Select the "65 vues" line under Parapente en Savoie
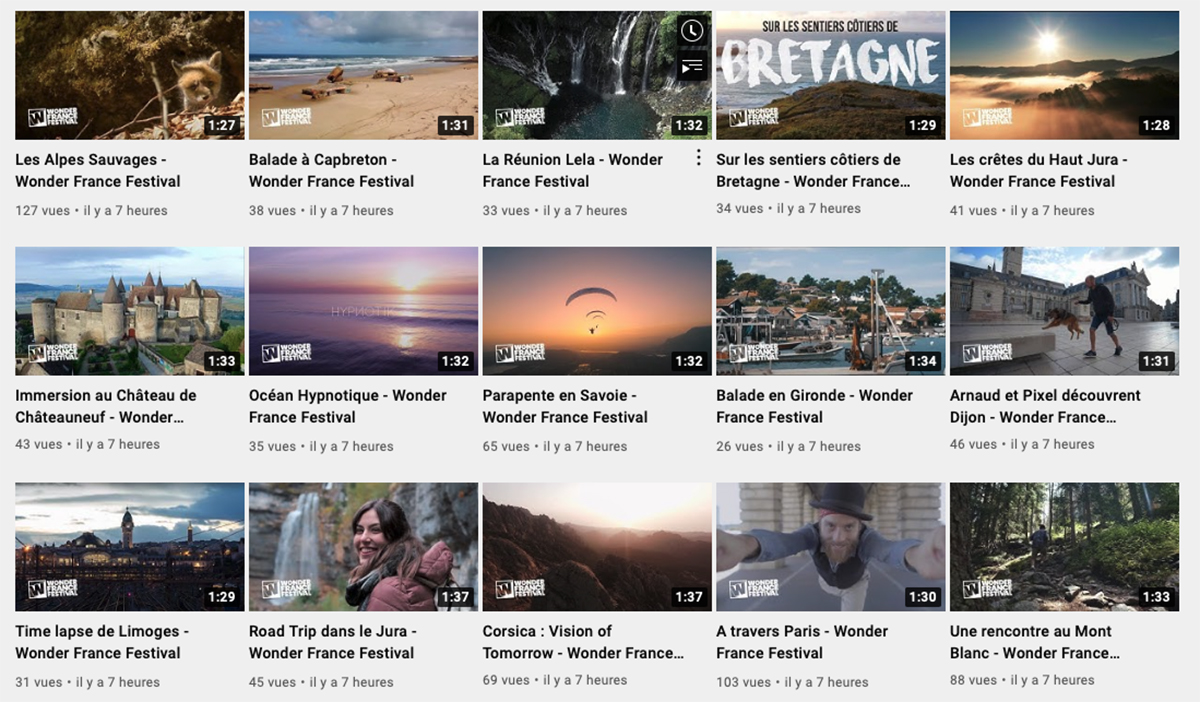This screenshot has width=1200, height=702. click(x=555, y=446)
